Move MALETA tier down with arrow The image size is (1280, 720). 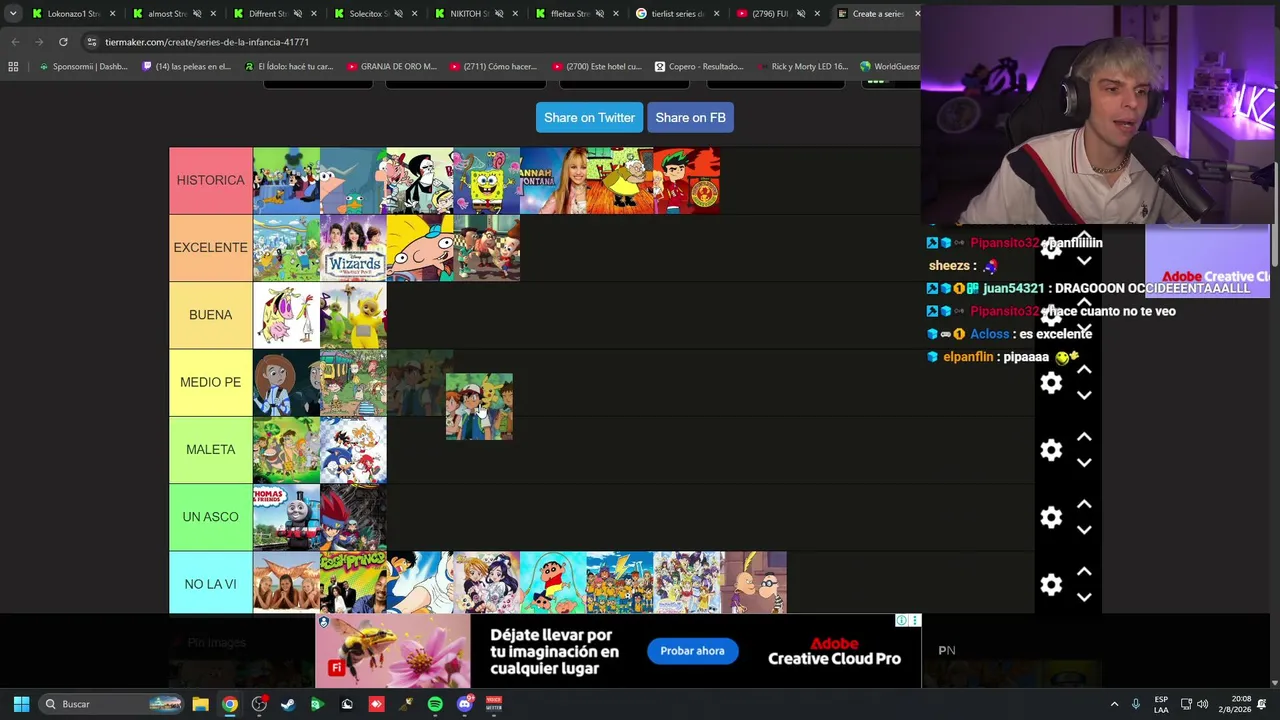[x=1084, y=462]
